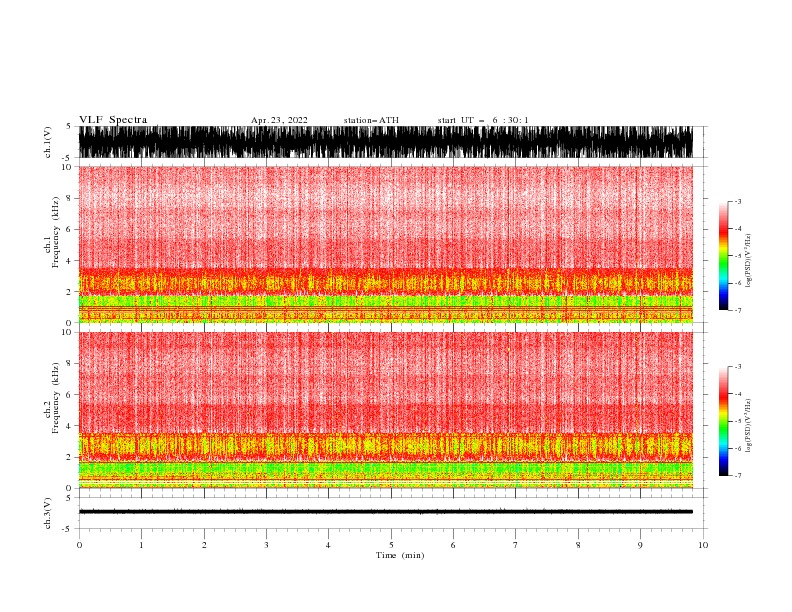Click the "-3" label on ch.1 colorbar
The height and width of the screenshot is (612, 792).
(x=738, y=201)
